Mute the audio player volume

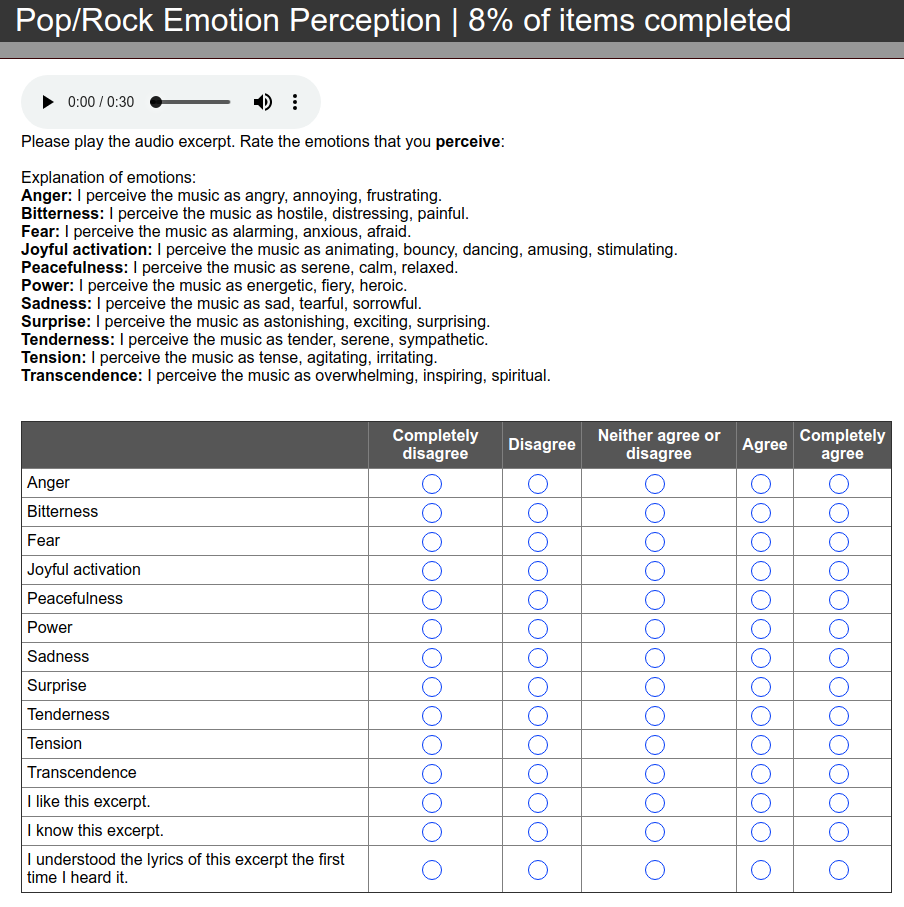(263, 102)
